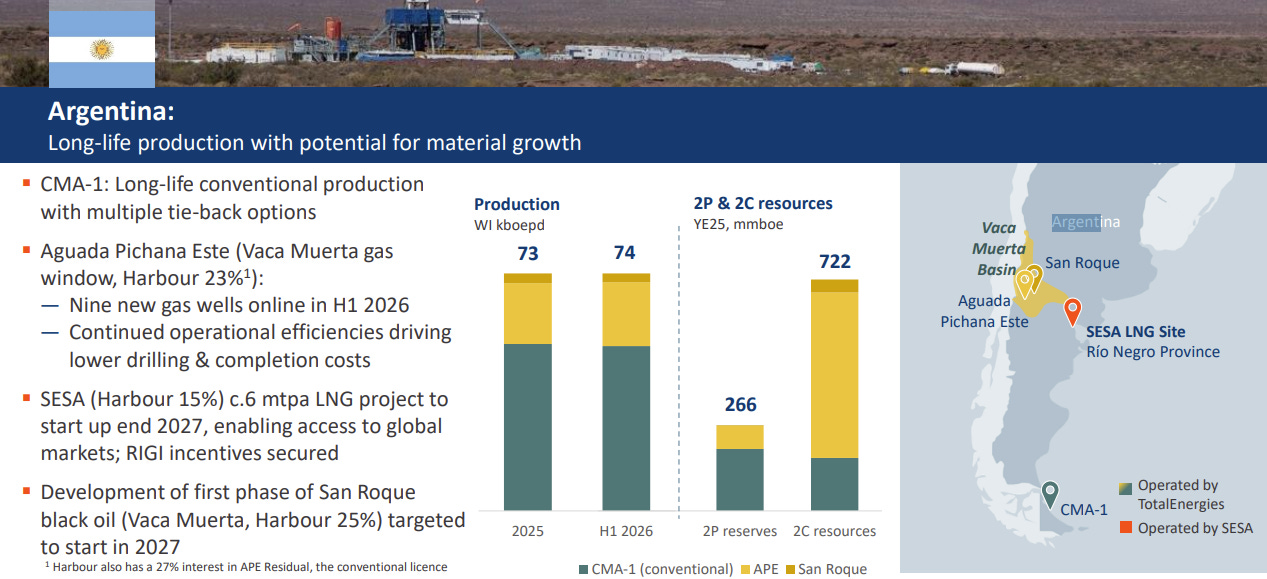The height and width of the screenshot is (579, 1267).
Task: Click the '2P & 2C resources' heading
Action: click(763, 204)
